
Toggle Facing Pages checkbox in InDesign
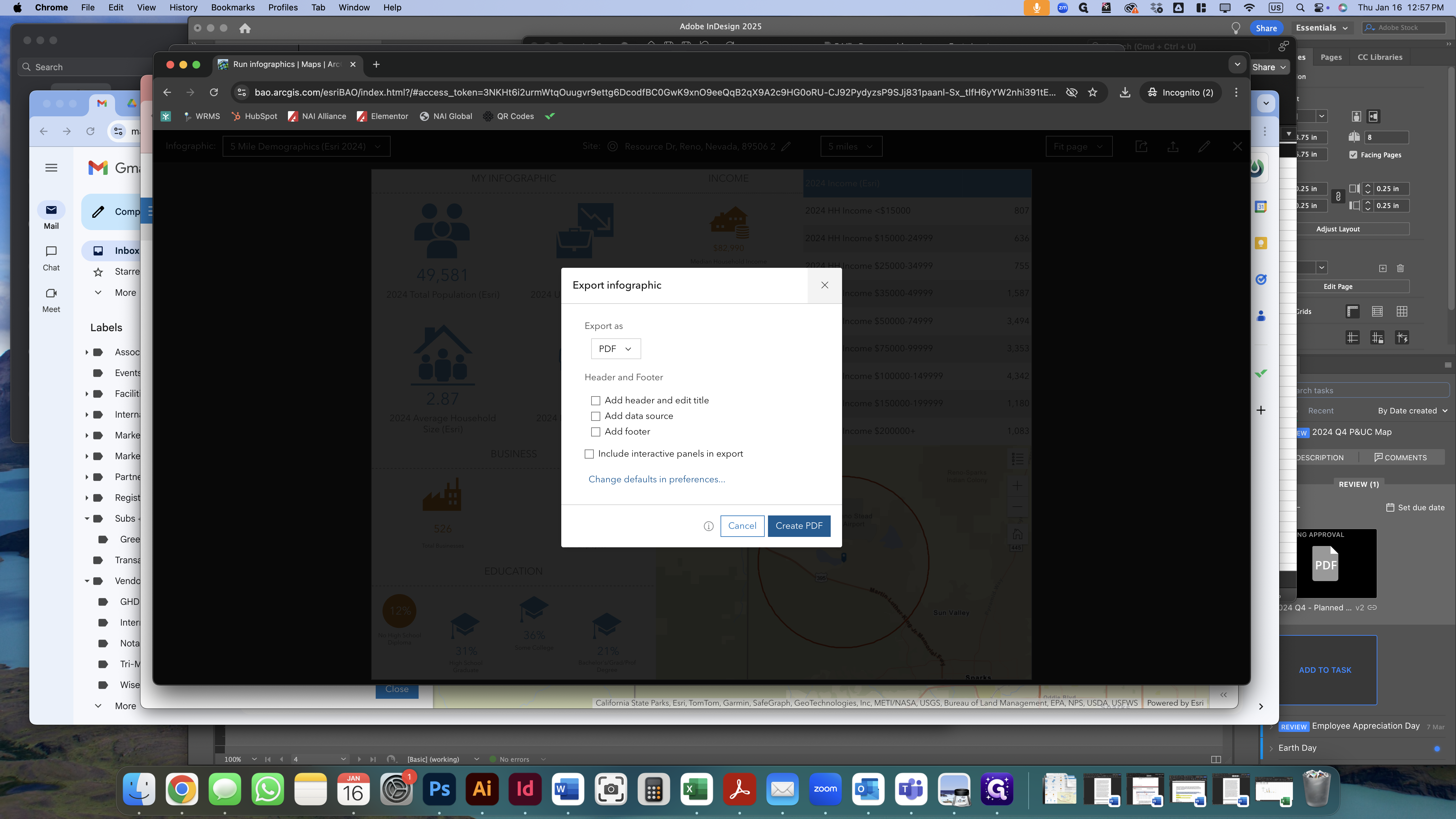coord(1353,155)
